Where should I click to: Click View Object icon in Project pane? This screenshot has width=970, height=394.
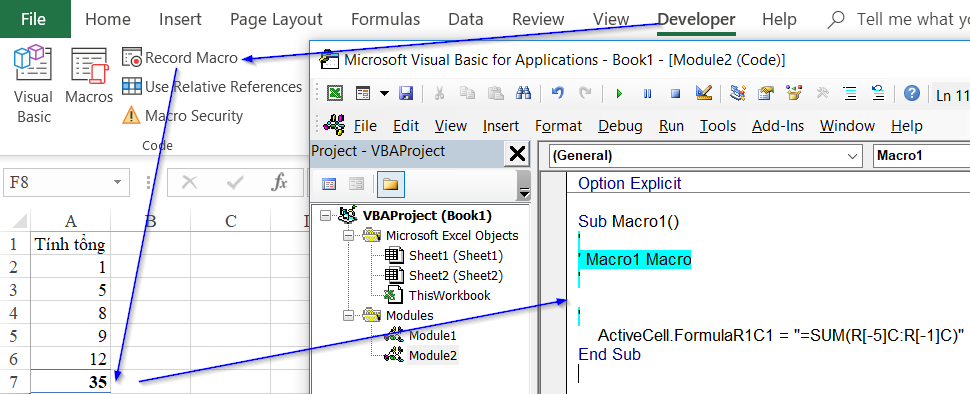357,184
